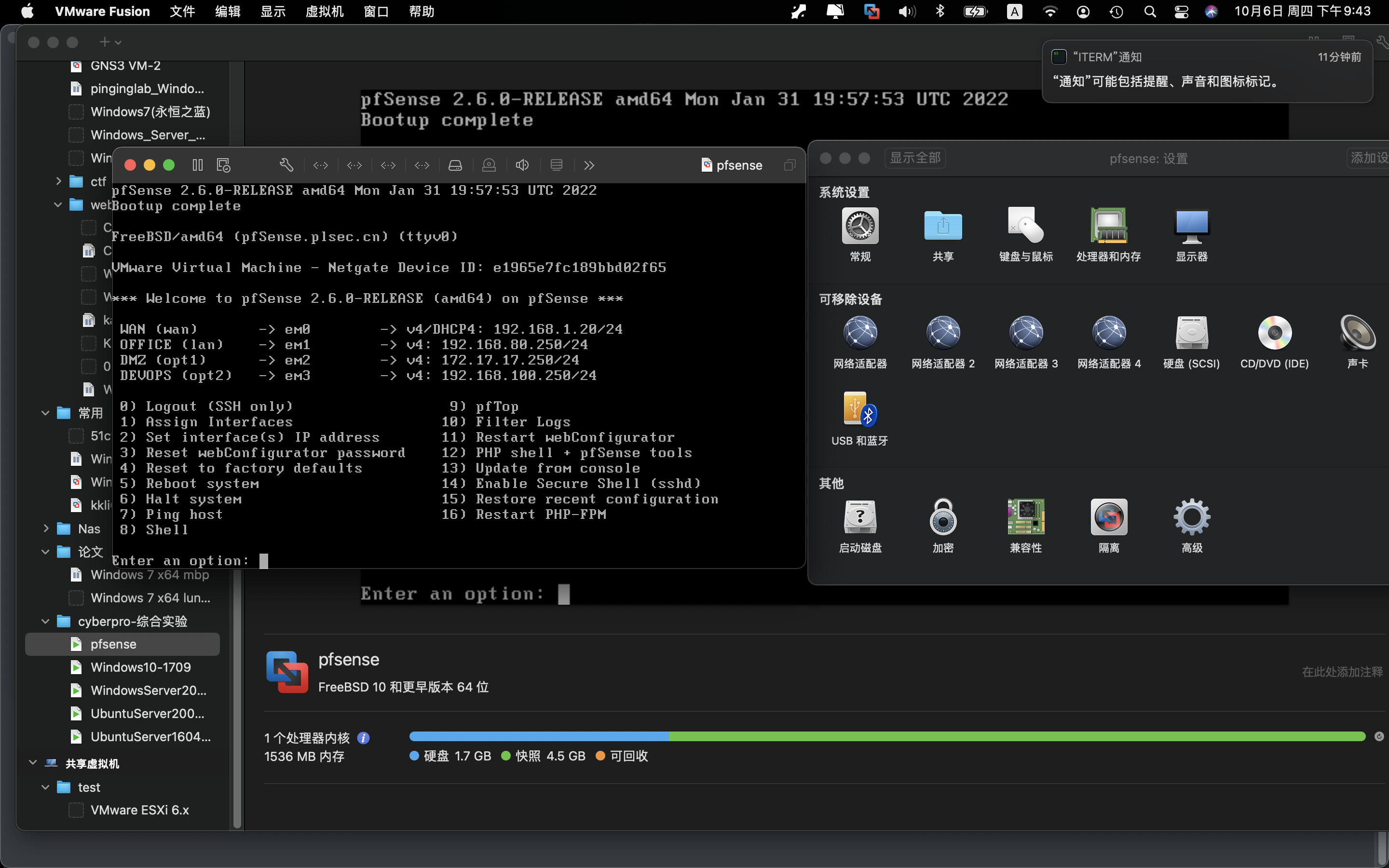Select VMware ESXi 6.x in library
Viewport: 1389px width, 868px height.
click(122, 810)
